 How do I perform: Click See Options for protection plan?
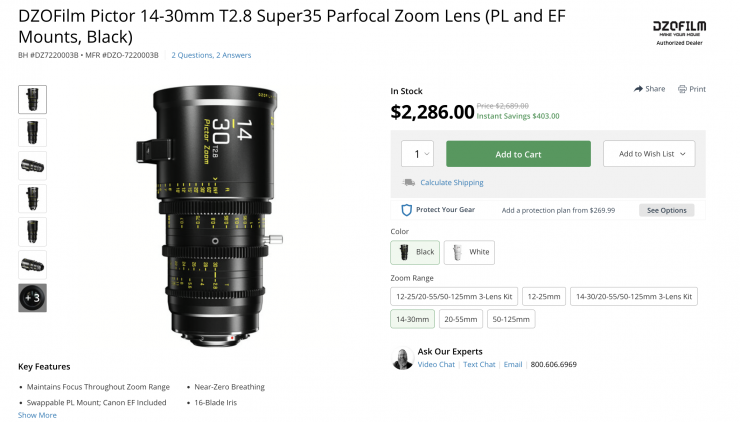(667, 211)
